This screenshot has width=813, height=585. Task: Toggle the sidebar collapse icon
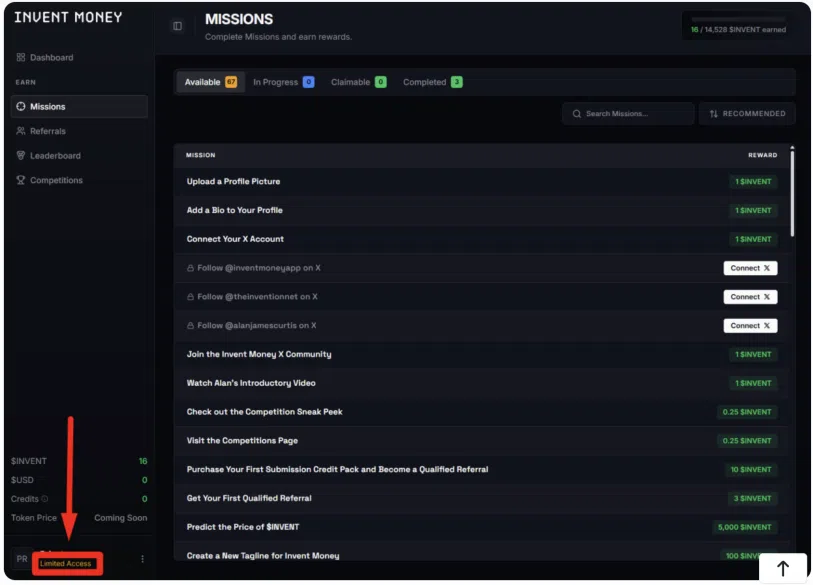pyautogui.click(x=177, y=26)
